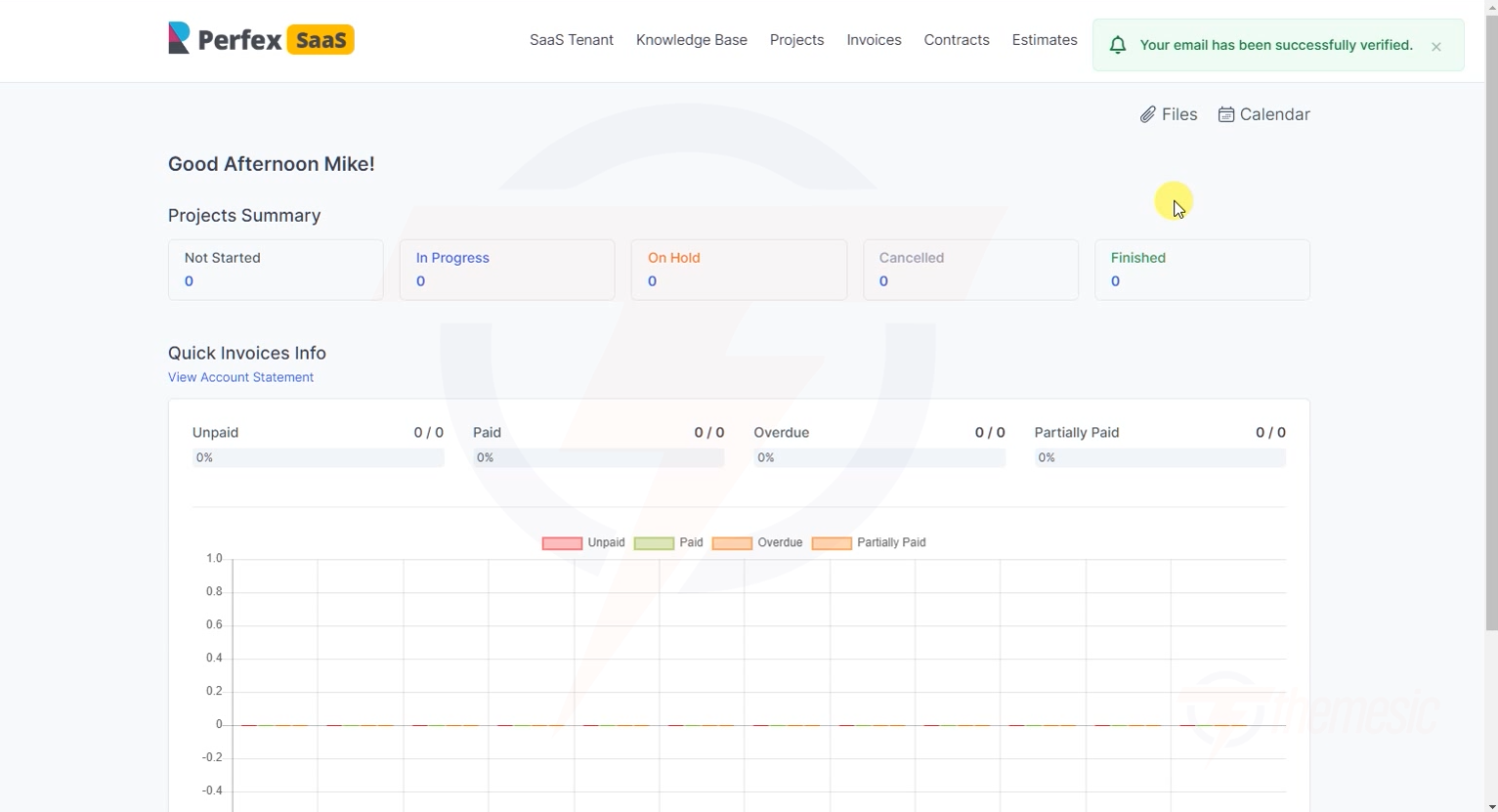Go to the Knowledge Base section
Image resolution: width=1498 pixels, height=812 pixels.
[691, 40]
